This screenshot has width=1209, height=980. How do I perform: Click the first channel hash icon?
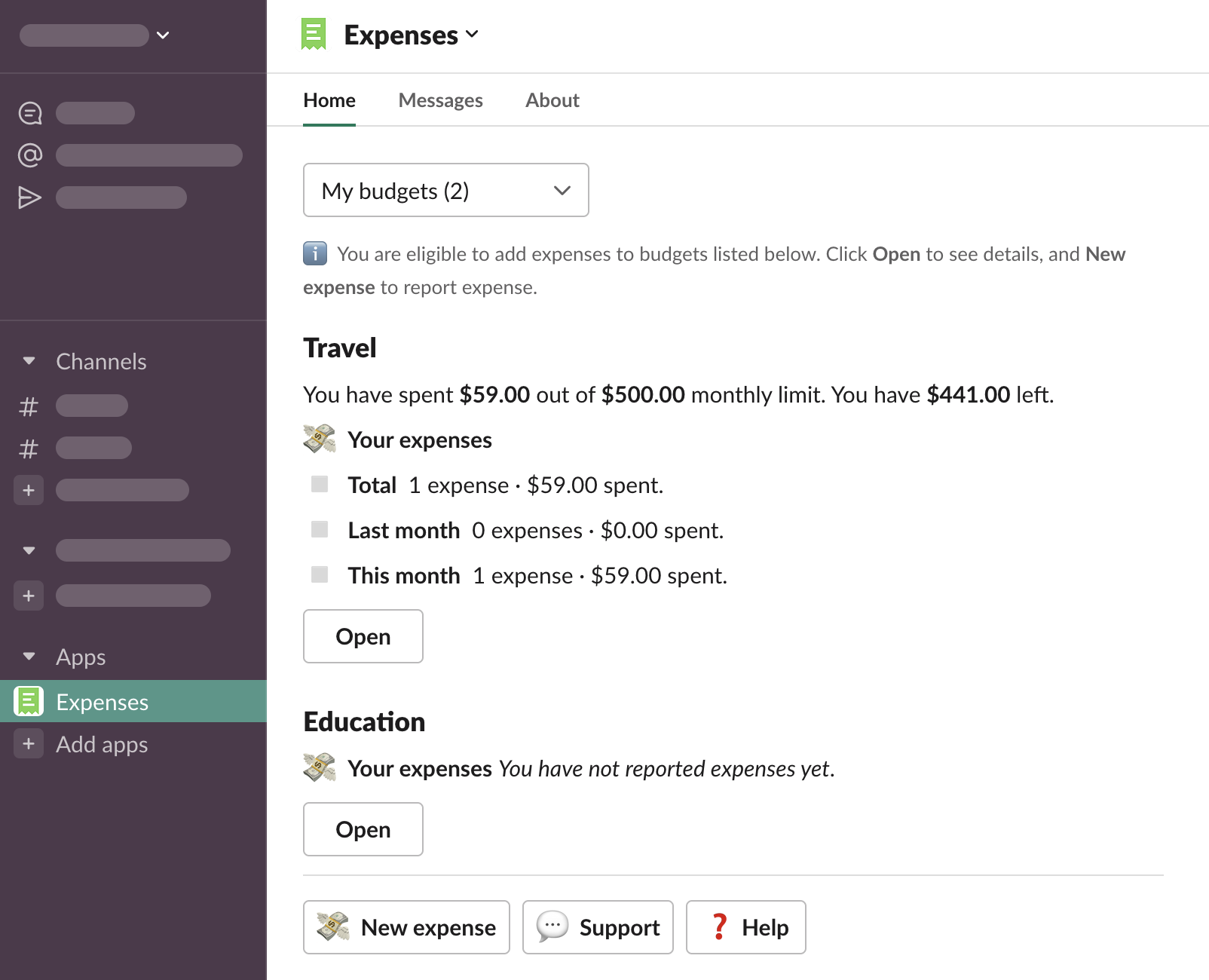(x=29, y=406)
